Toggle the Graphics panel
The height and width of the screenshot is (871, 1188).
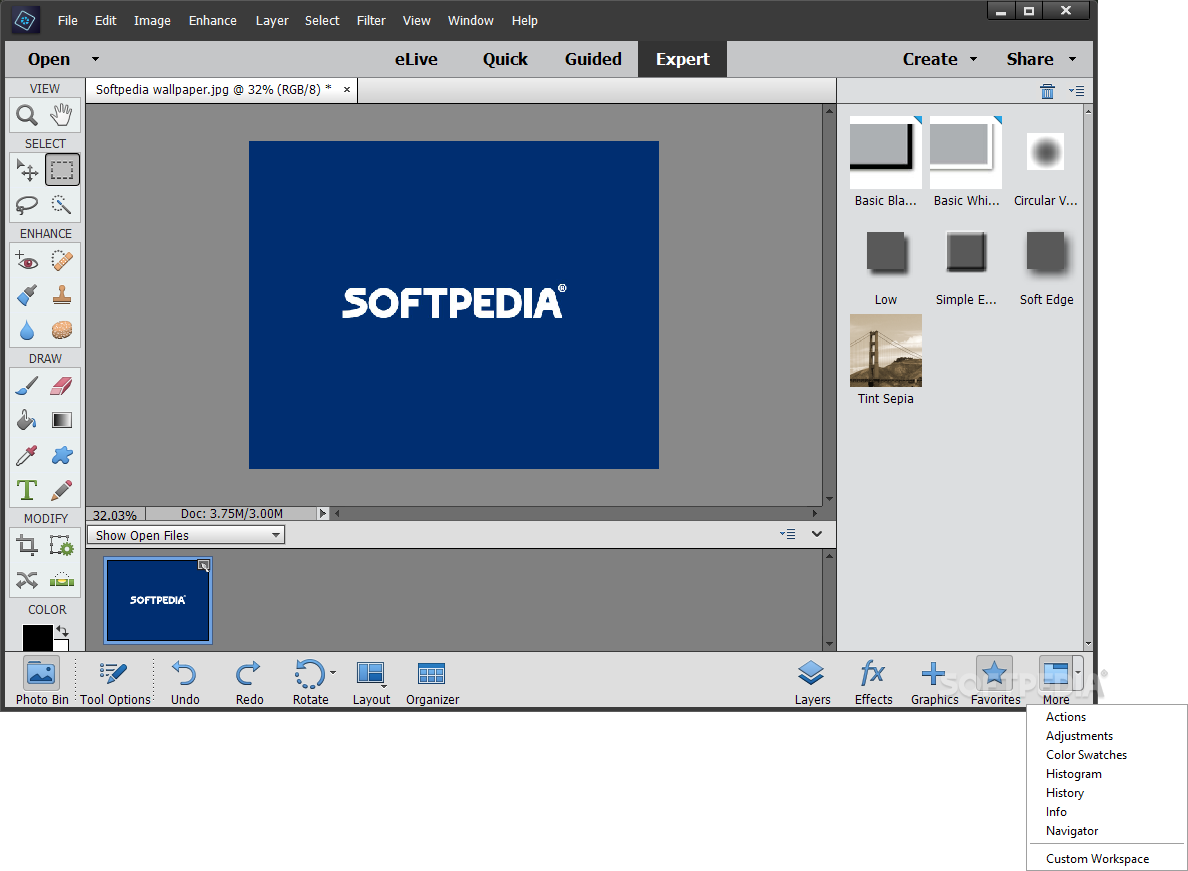pos(934,682)
